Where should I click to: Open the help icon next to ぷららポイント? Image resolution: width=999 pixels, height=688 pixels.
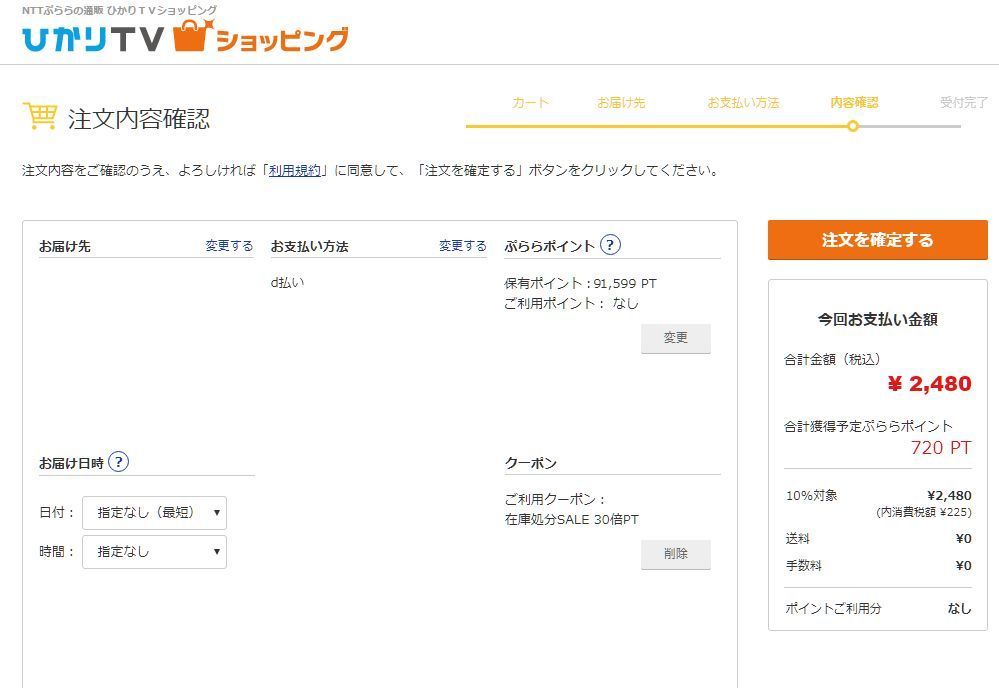(x=610, y=245)
